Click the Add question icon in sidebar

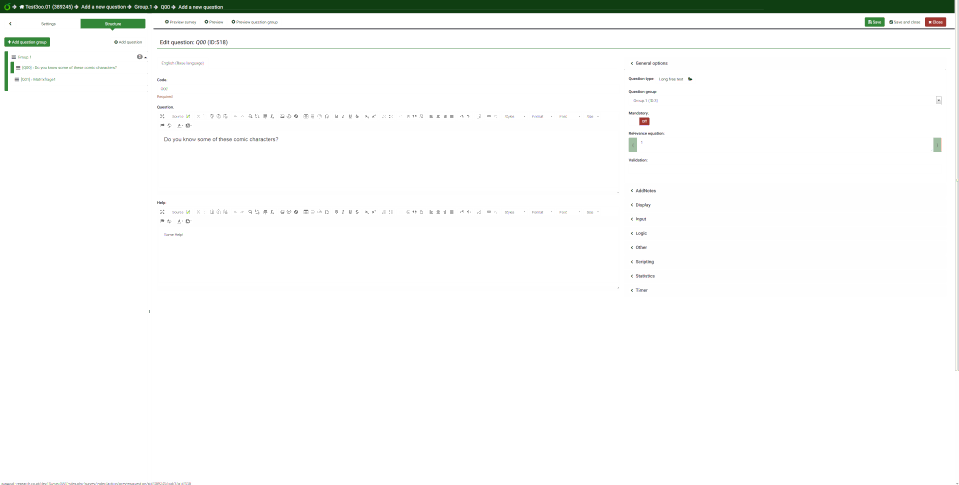pos(127,42)
